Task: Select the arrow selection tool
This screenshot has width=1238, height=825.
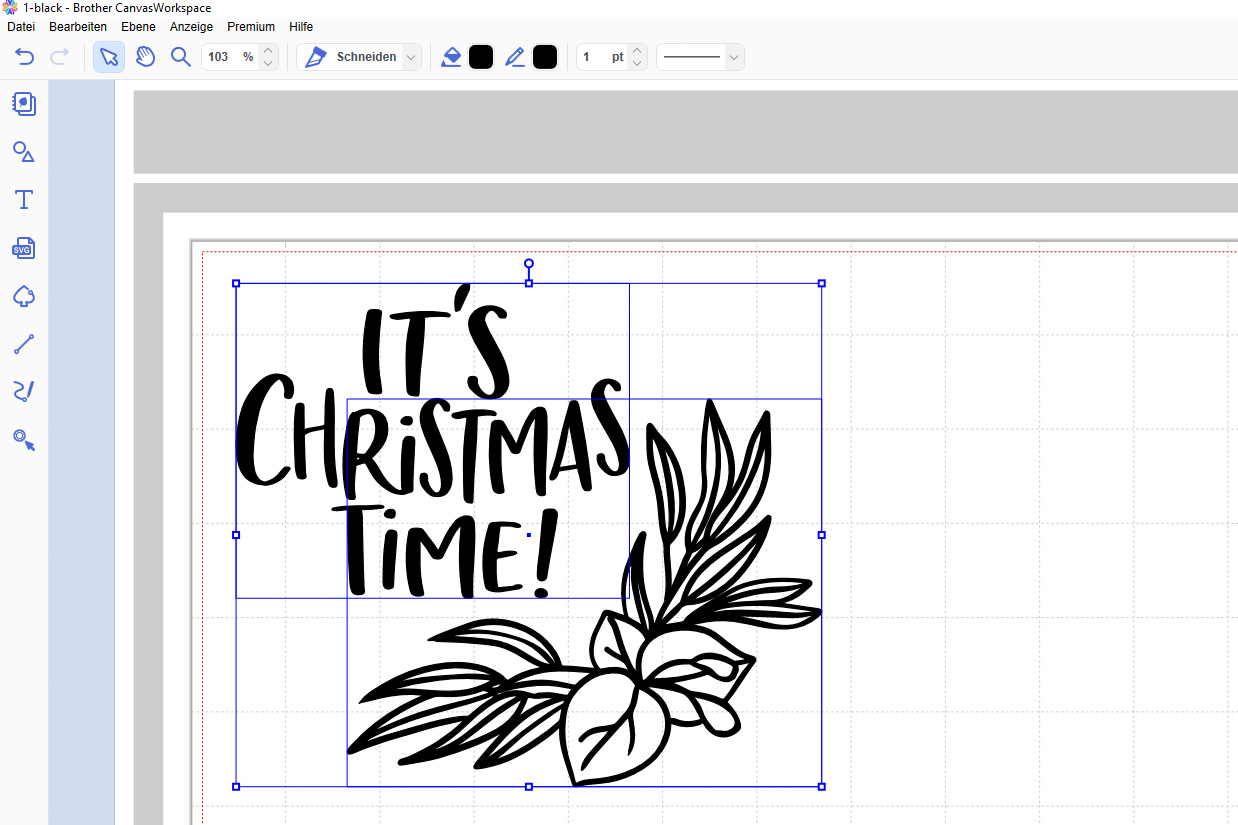Action: (x=109, y=57)
